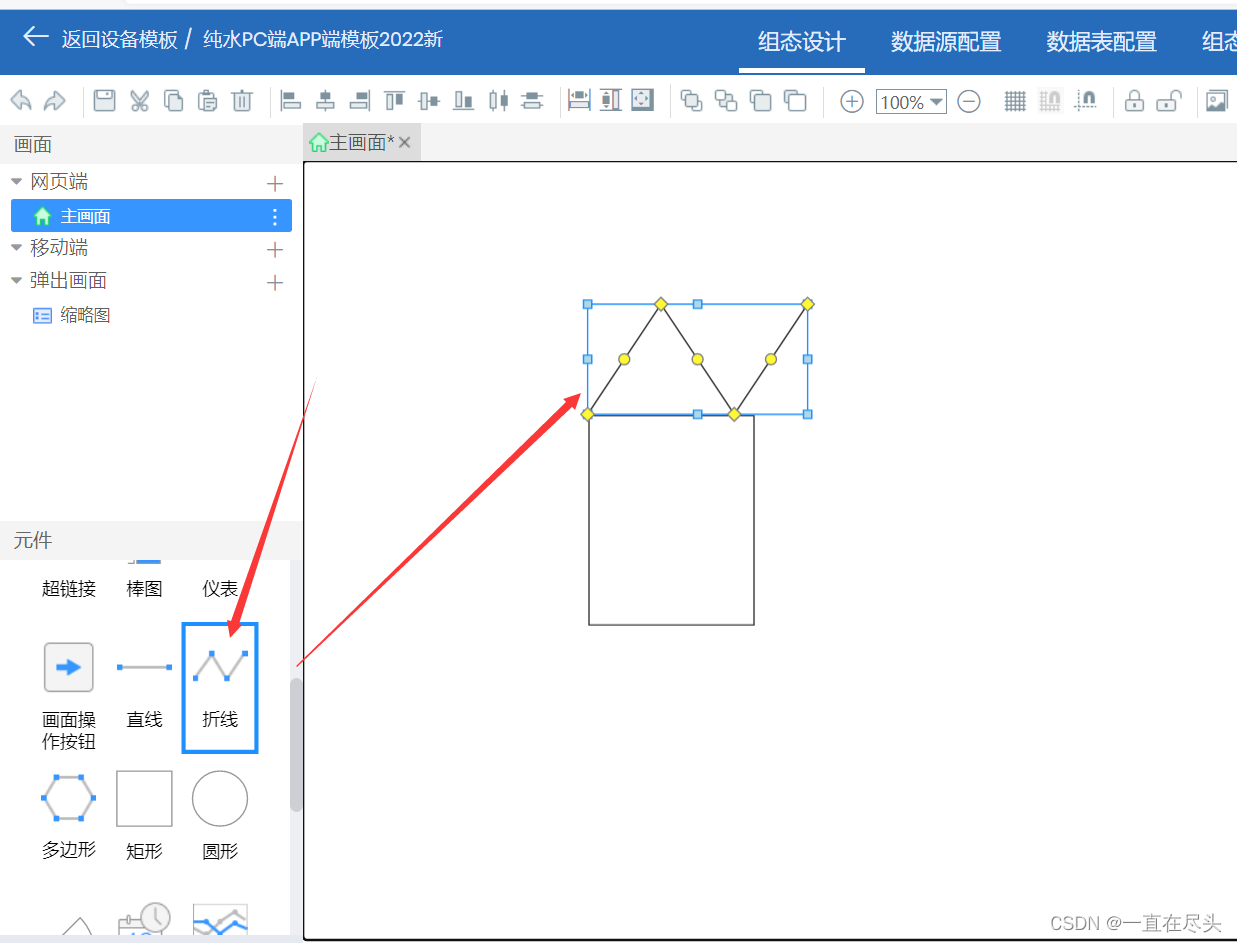Click the equal-width sizing icon
The image size is (1237, 943).
579,101
